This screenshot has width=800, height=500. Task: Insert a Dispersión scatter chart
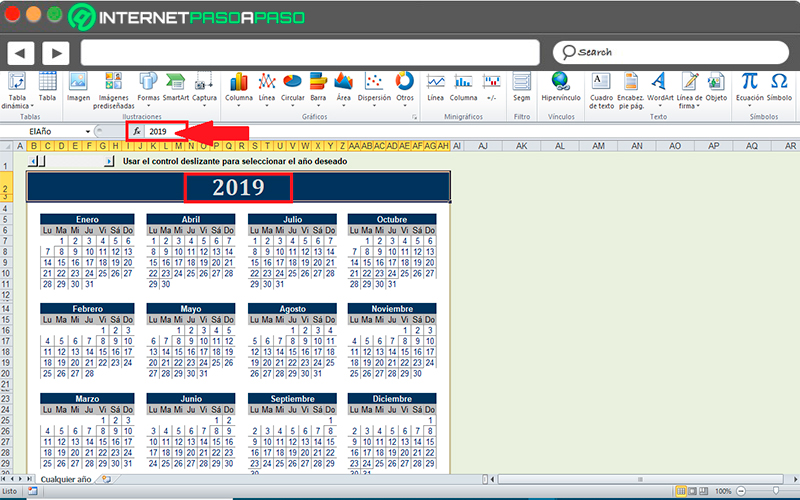pos(374,88)
